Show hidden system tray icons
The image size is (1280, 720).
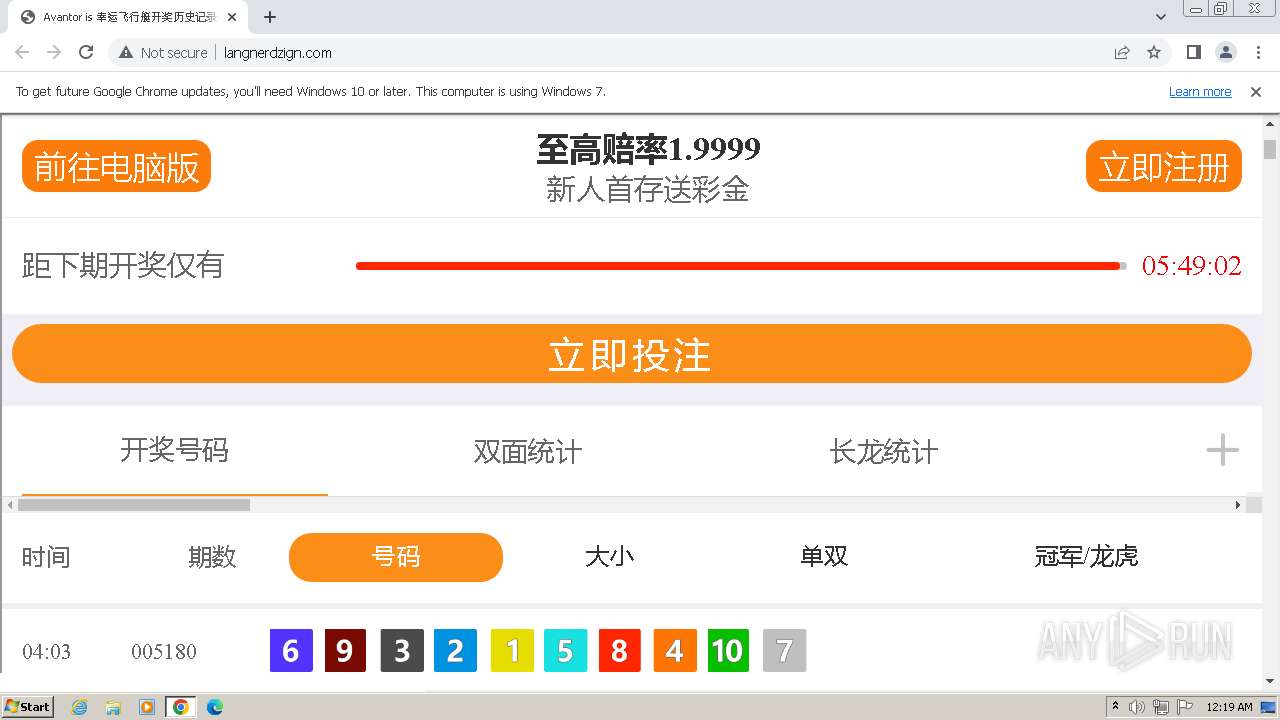click(1115, 706)
